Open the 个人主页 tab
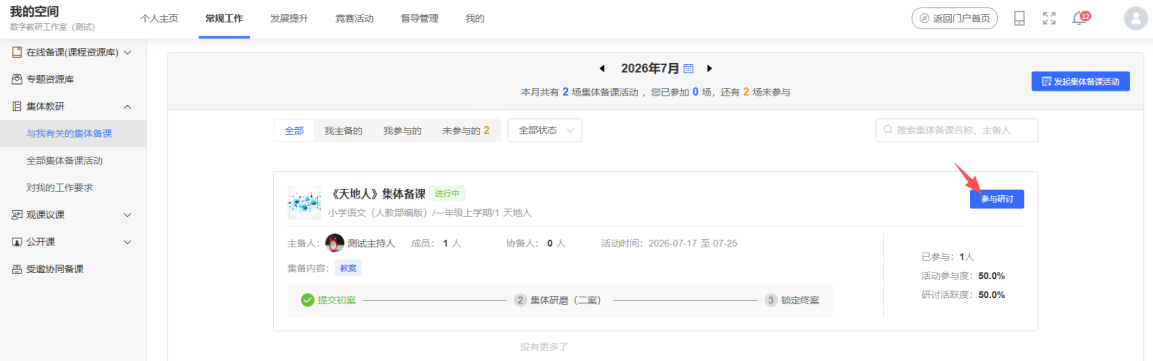Screen dimensions: 1153x361 pyautogui.click(x=159, y=18)
